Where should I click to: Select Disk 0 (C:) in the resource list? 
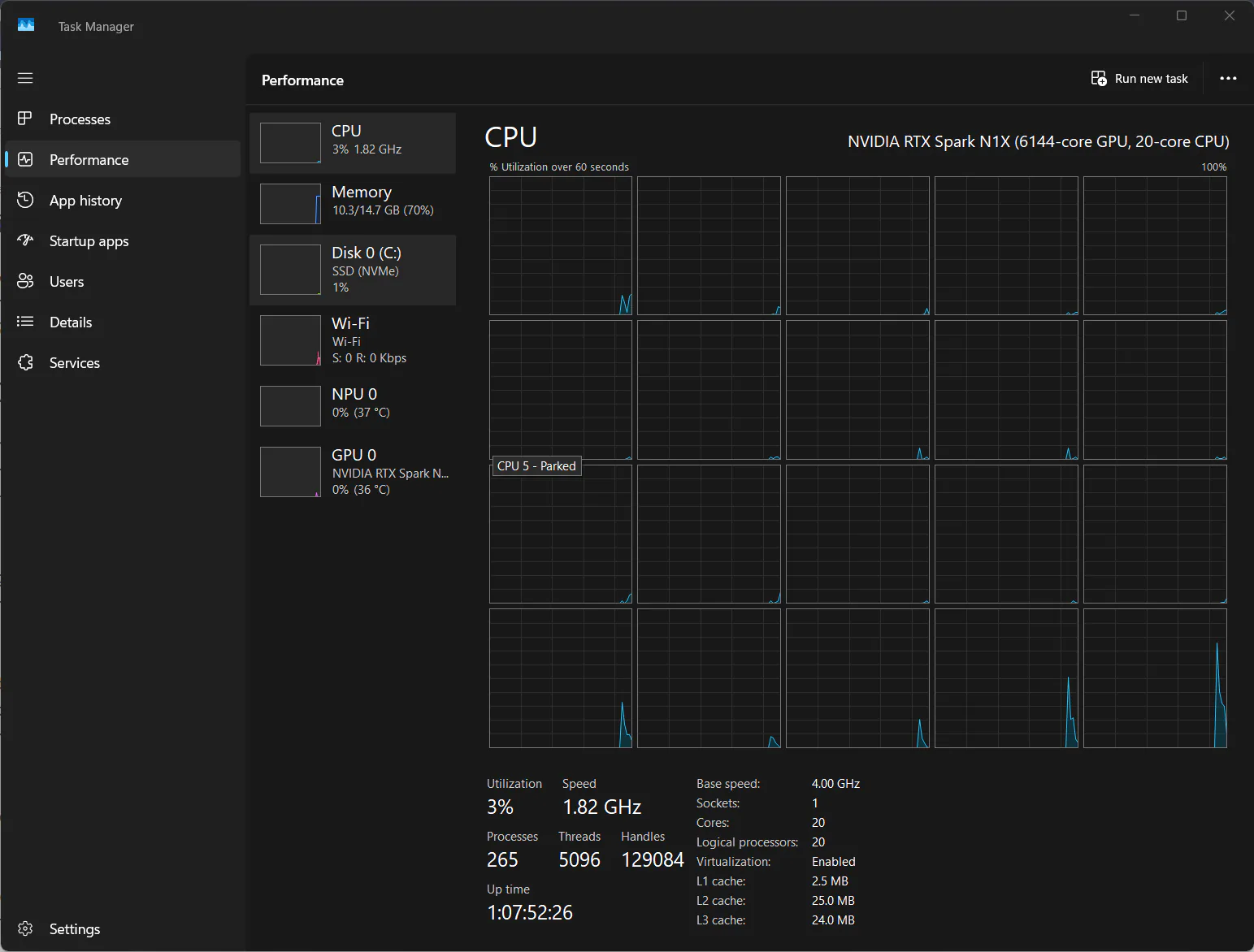pyautogui.click(x=353, y=270)
